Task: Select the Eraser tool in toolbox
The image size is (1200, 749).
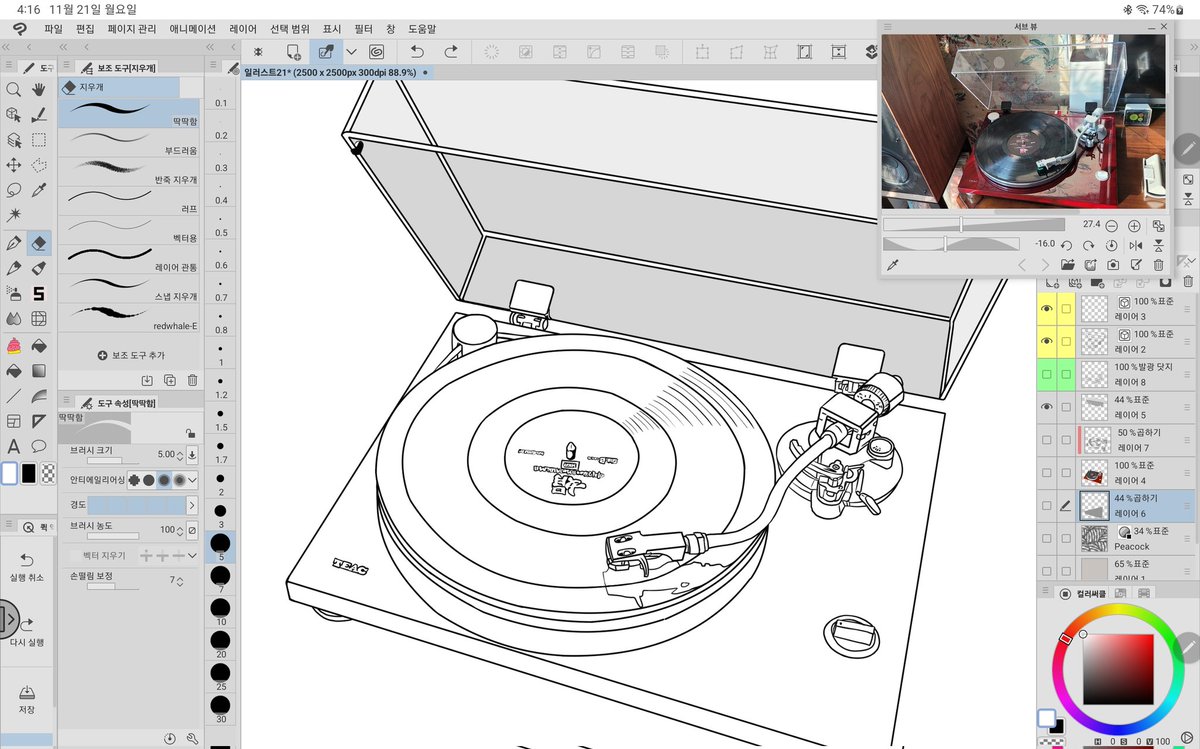Action: point(39,242)
